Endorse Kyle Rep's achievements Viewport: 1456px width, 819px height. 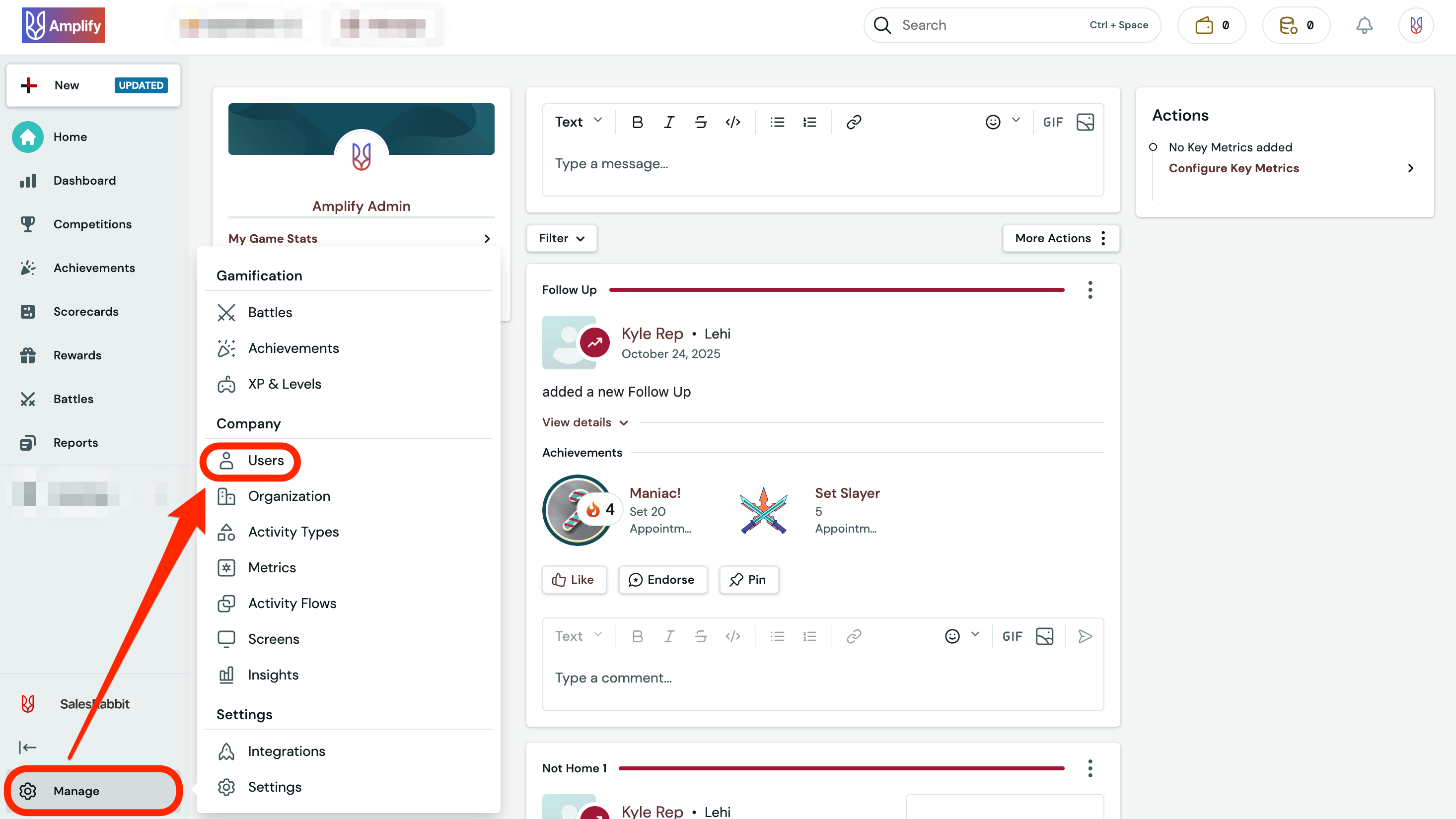pyautogui.click(x=662, y=580)
